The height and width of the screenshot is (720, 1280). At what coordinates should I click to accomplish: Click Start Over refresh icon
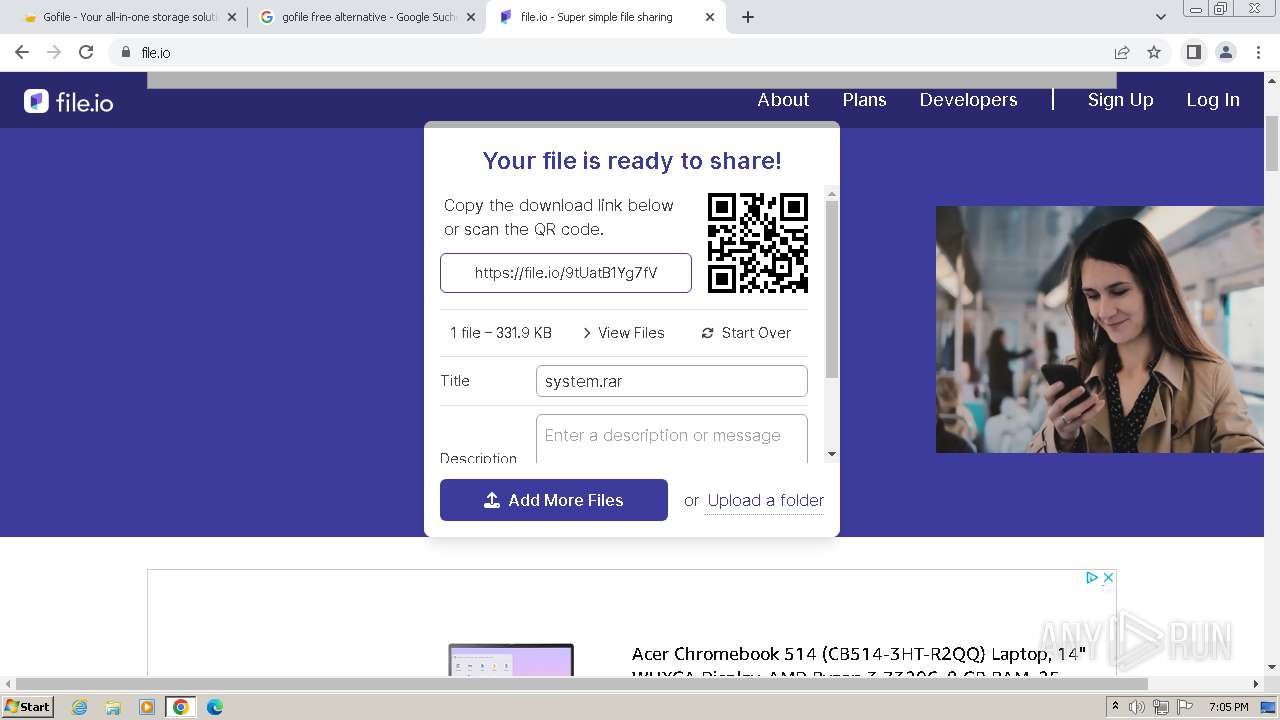pyautogui.click(x=708, y=333)
